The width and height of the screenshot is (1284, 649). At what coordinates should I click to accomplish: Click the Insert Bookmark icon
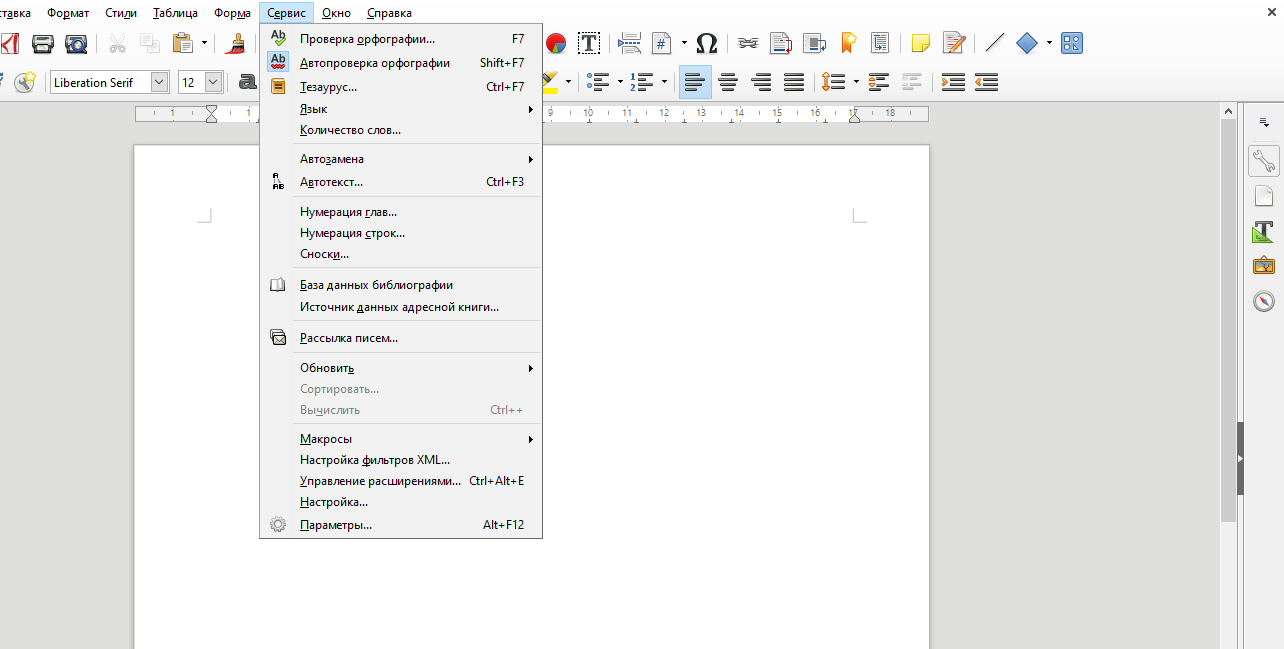point(848,43)
